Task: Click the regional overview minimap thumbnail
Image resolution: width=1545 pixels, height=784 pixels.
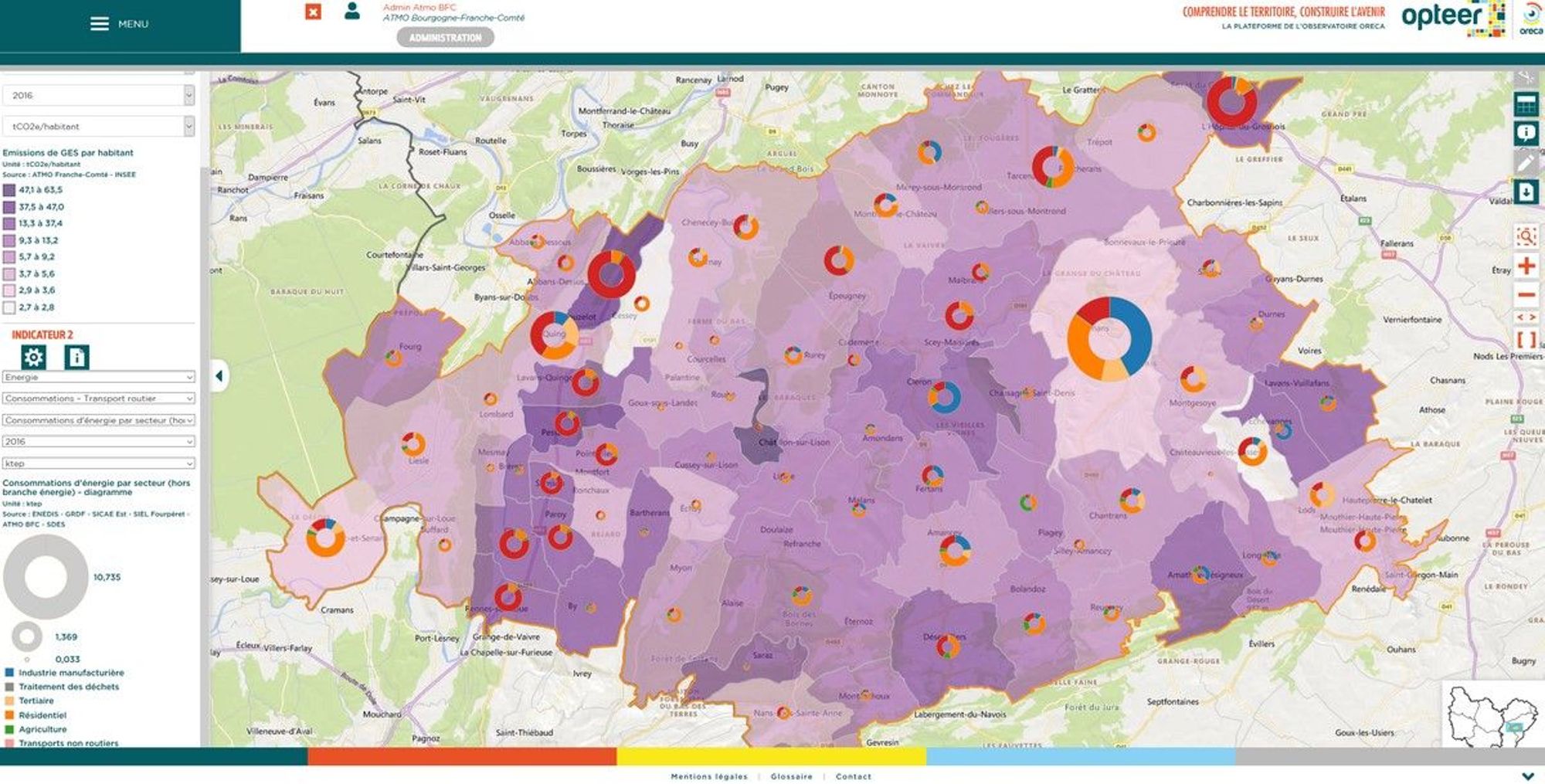Action: (x=1492, y=714)
